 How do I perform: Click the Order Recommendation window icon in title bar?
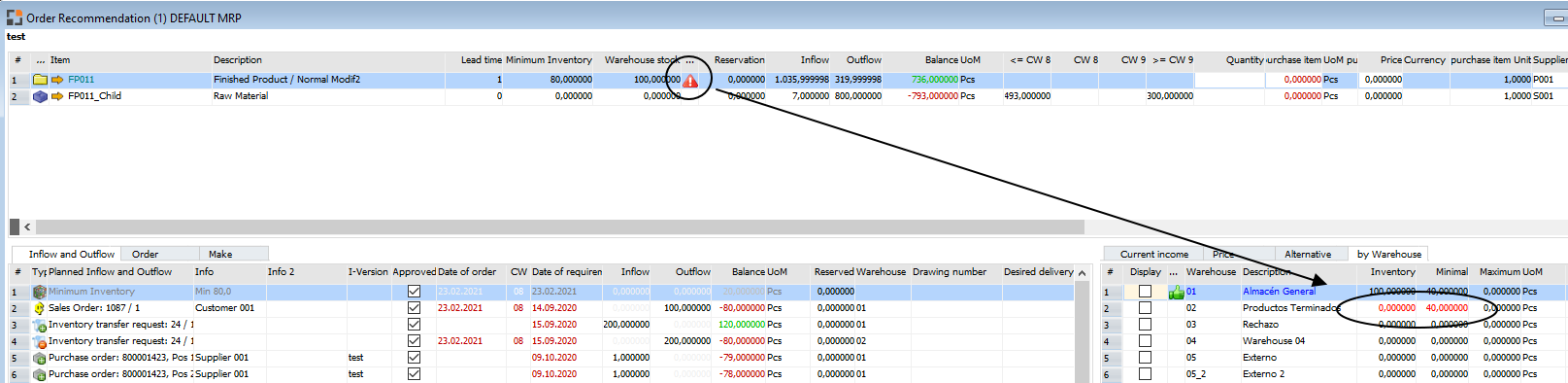point(15,17)
